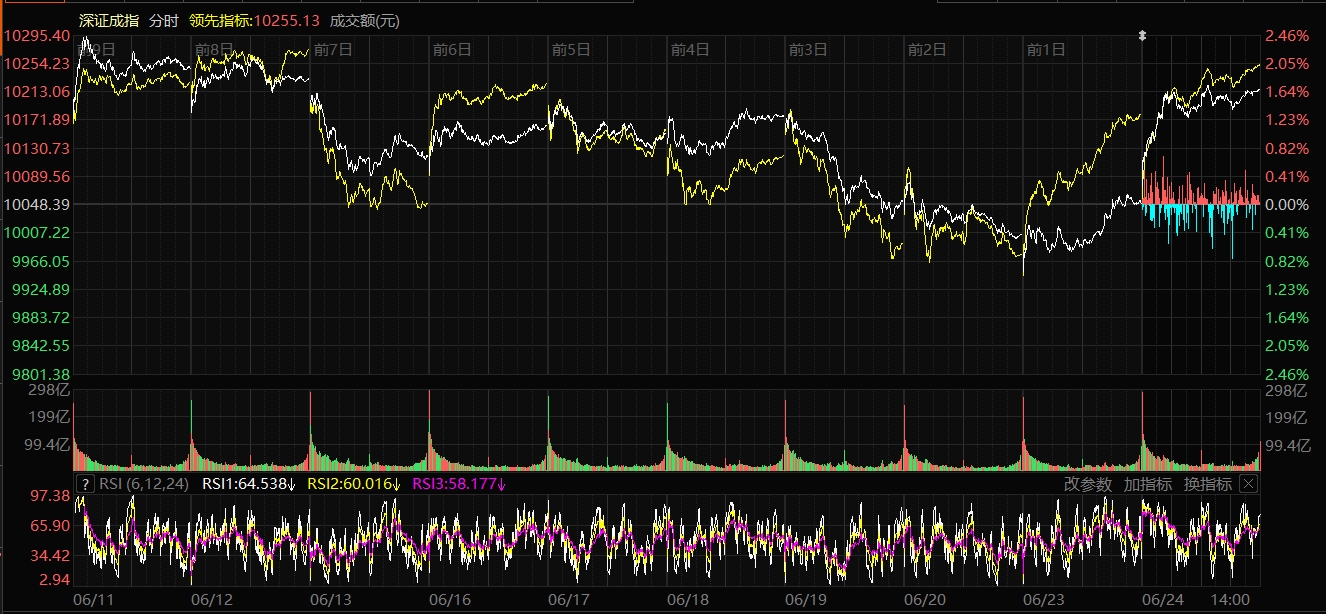Click the 2.94 RSI axis value

coord(55,580)
